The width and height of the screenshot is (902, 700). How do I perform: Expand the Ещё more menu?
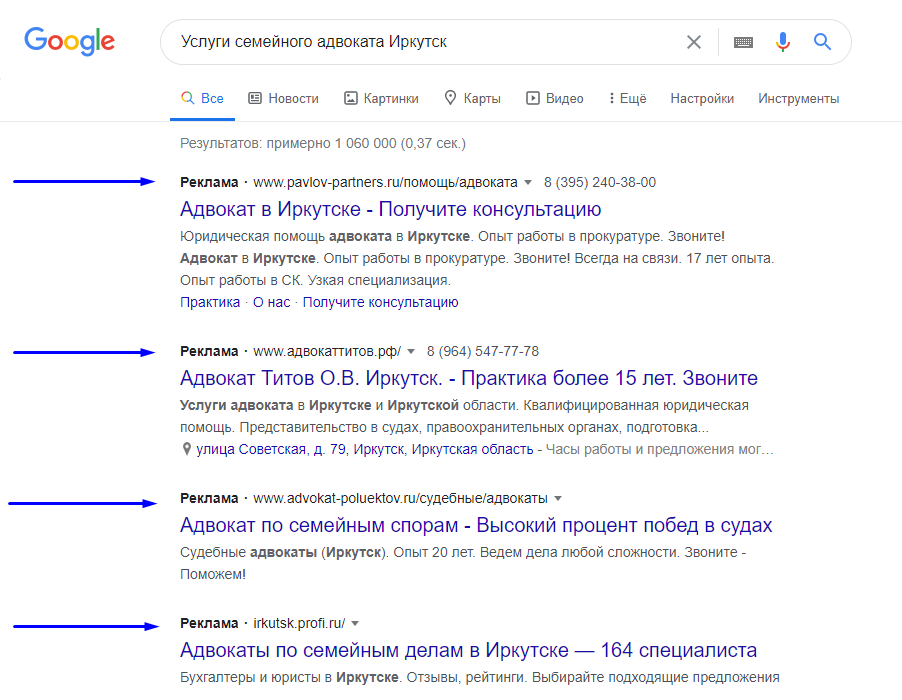628,98
